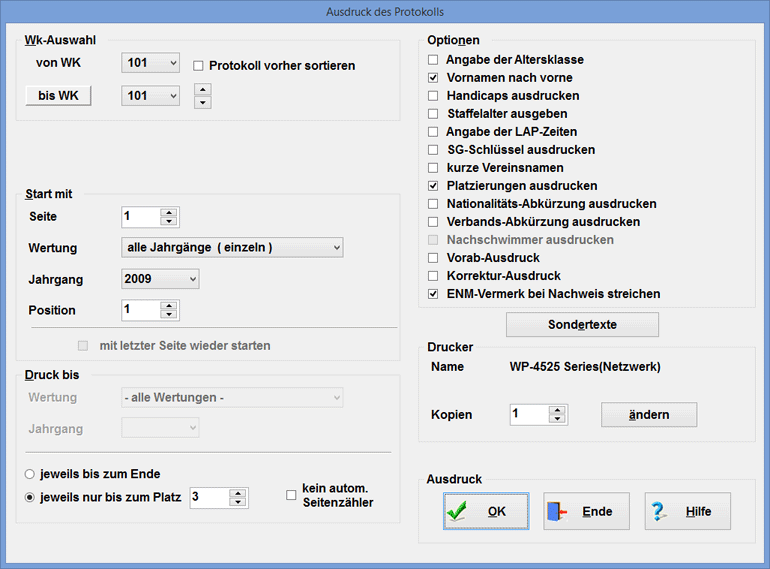This screenshot has height=569, width=770.
Task: Click into the Kopien count field
Action: tap(529, 414)
